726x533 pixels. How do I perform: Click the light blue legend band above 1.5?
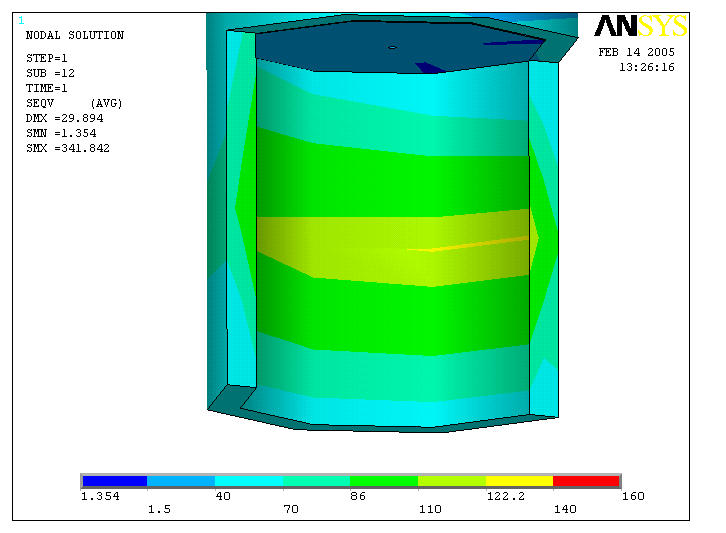(181, 481)
